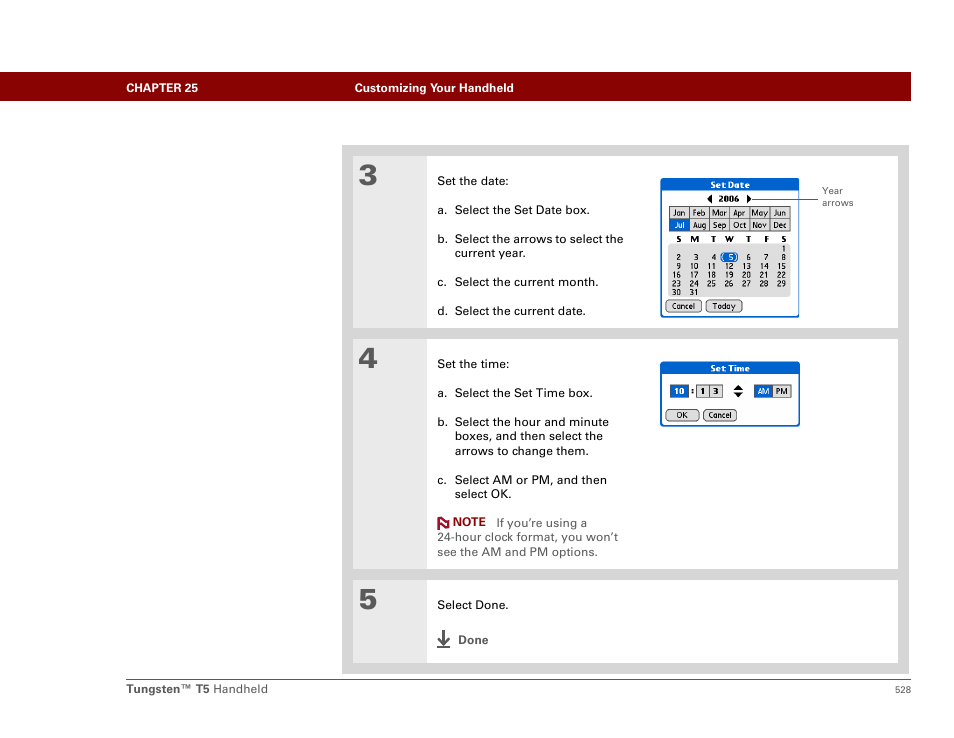This screenshot has height=738, width=954.
Task: Select date 29 in the July calendar
Action: point(781,284)
